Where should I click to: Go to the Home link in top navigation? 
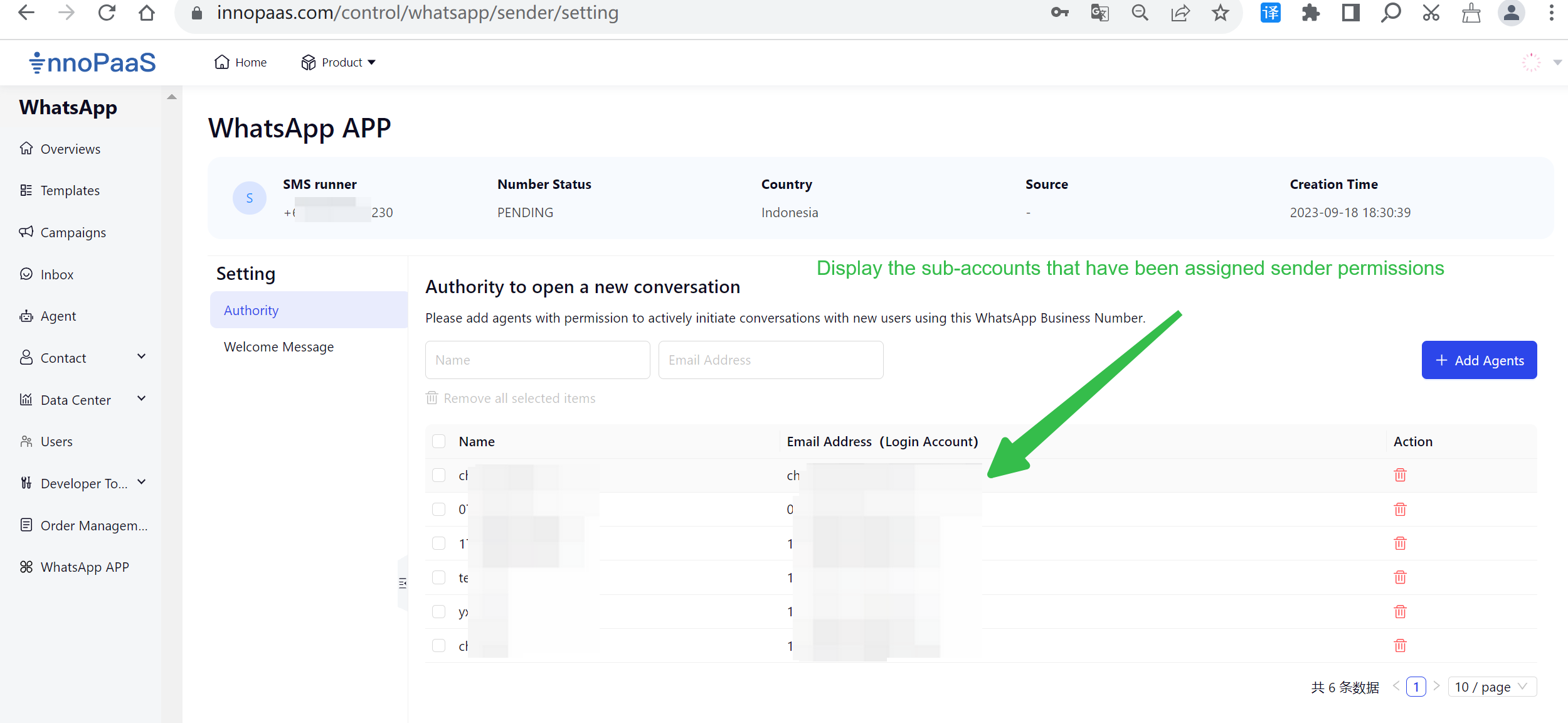tap(240, 62)
